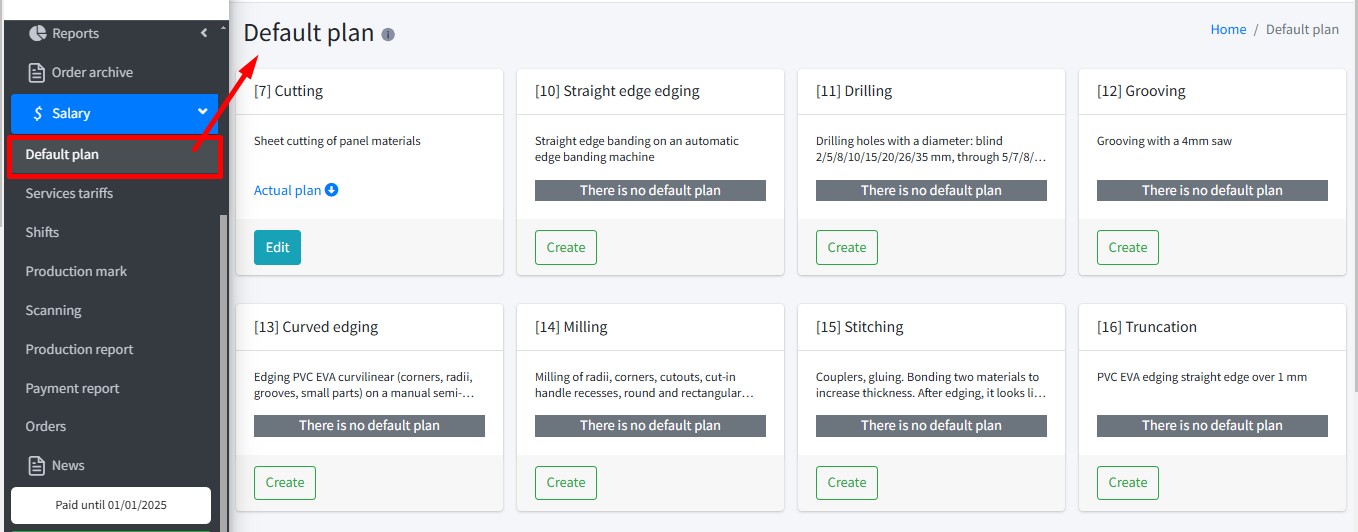Open the Payment report menu item
This screenshot has height=532, width=1358.
click(72, 388)
